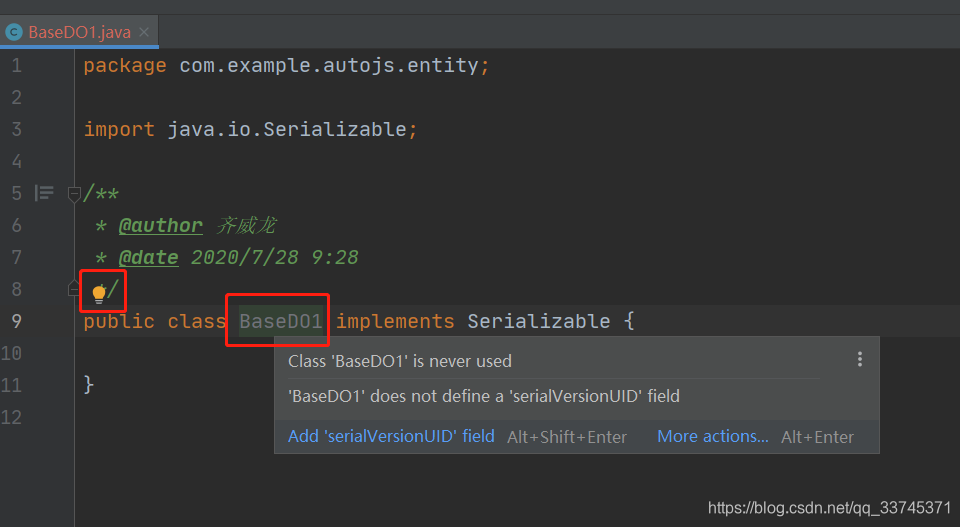Click the 'public' keyword on line 9
The width and height of the screenshot is (960, 527).
pyautogui.click(x=119, y=321)
